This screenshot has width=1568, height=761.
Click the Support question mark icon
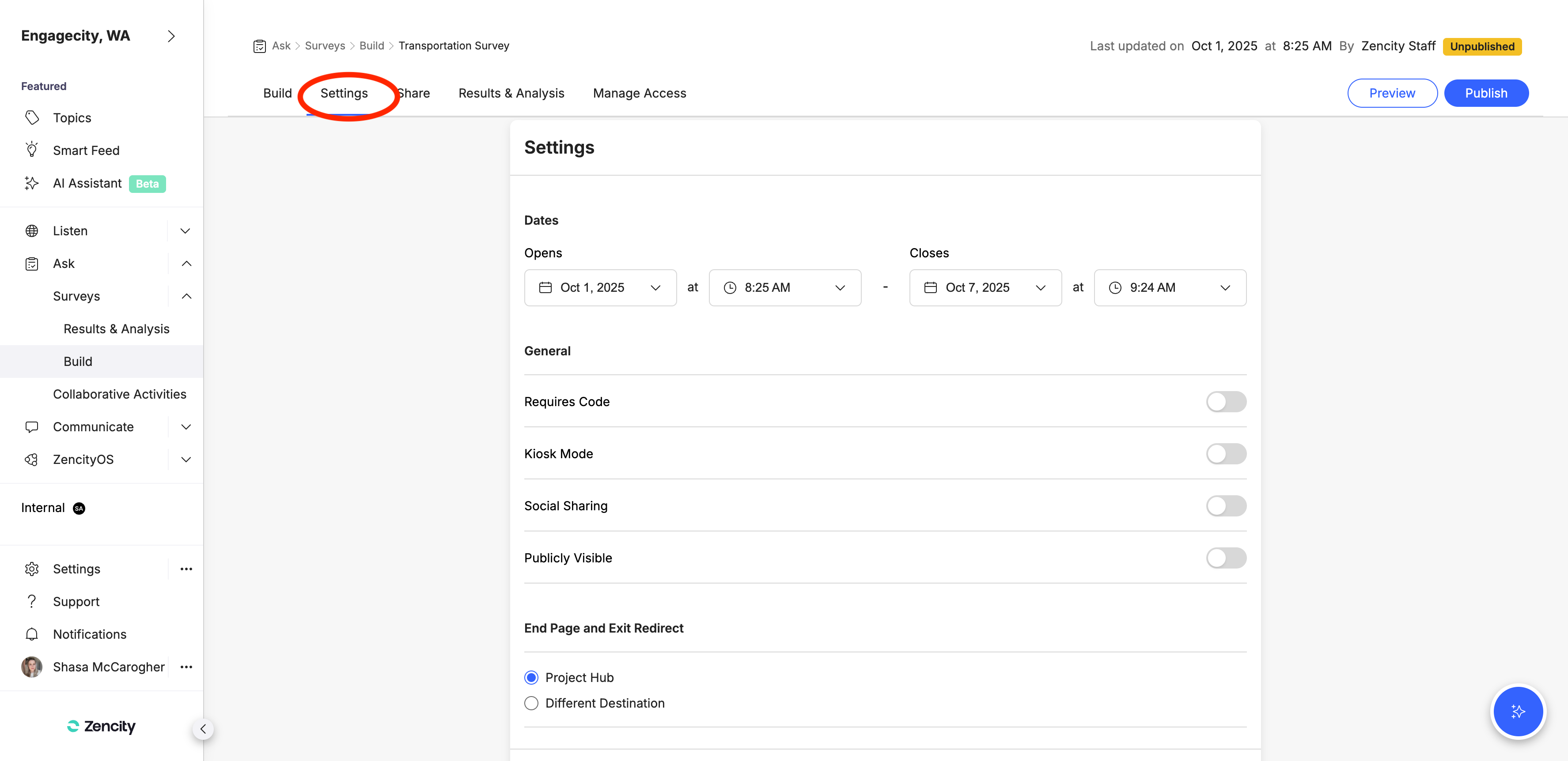click(x=32, y=601)
